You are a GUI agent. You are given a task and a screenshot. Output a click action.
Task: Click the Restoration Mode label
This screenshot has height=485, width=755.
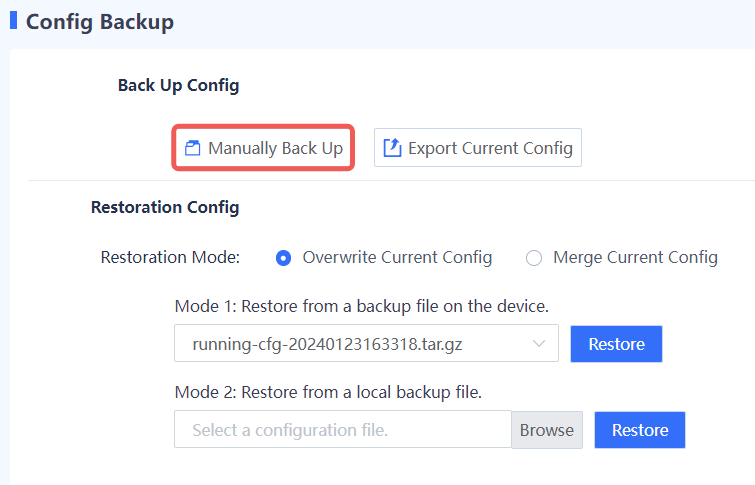[170, 258]
